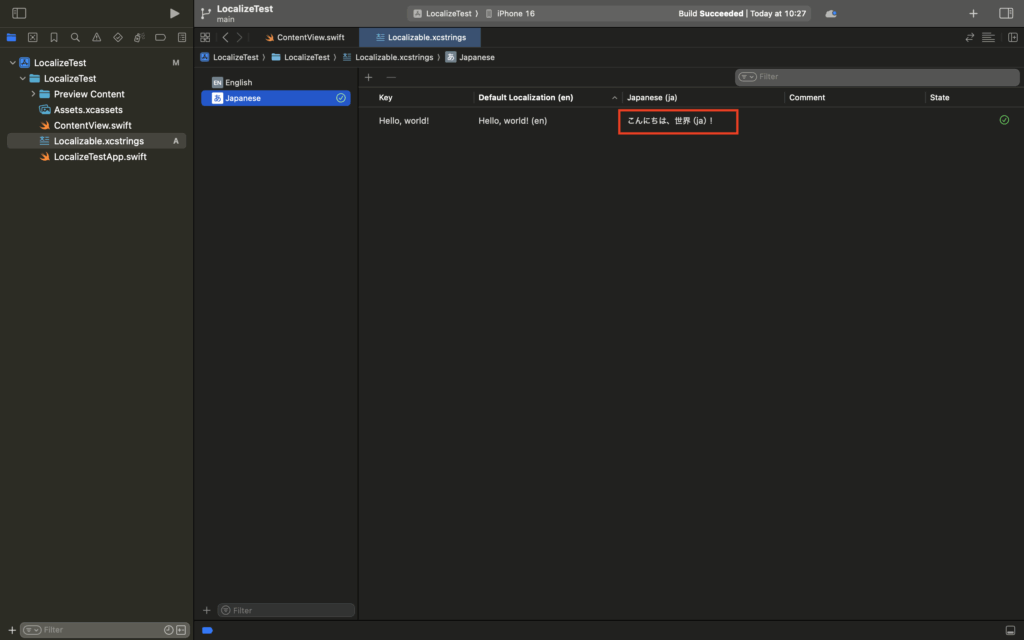Edit the Japanese translation こんにちは cell
Image resolution: width=1024 pixels, height=640 pixels.
(x=678, y=121)
